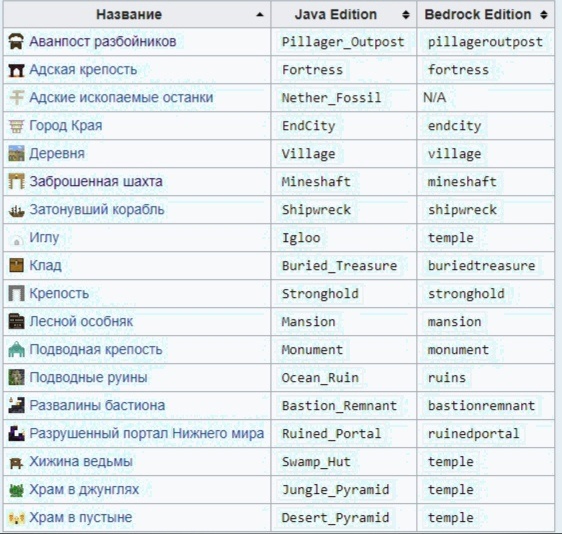Select the Nether_Fossil code text
This screenshot has width=562, height=534.
(x=331, y=98)
